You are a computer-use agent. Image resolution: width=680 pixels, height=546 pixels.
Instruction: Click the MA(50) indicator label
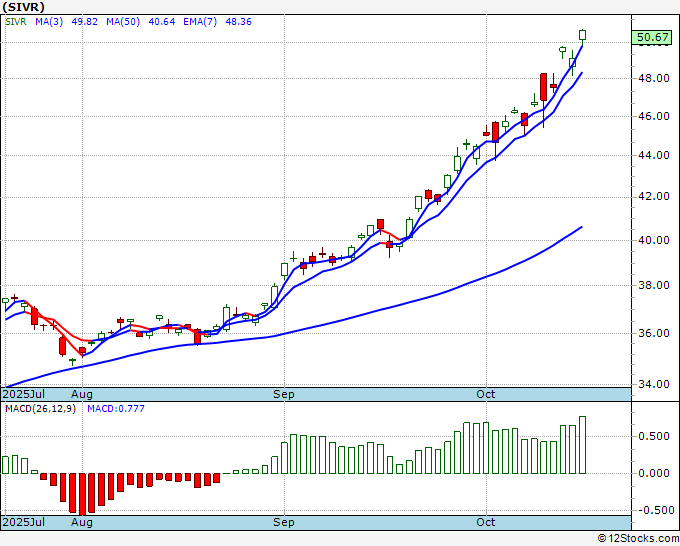123,22
